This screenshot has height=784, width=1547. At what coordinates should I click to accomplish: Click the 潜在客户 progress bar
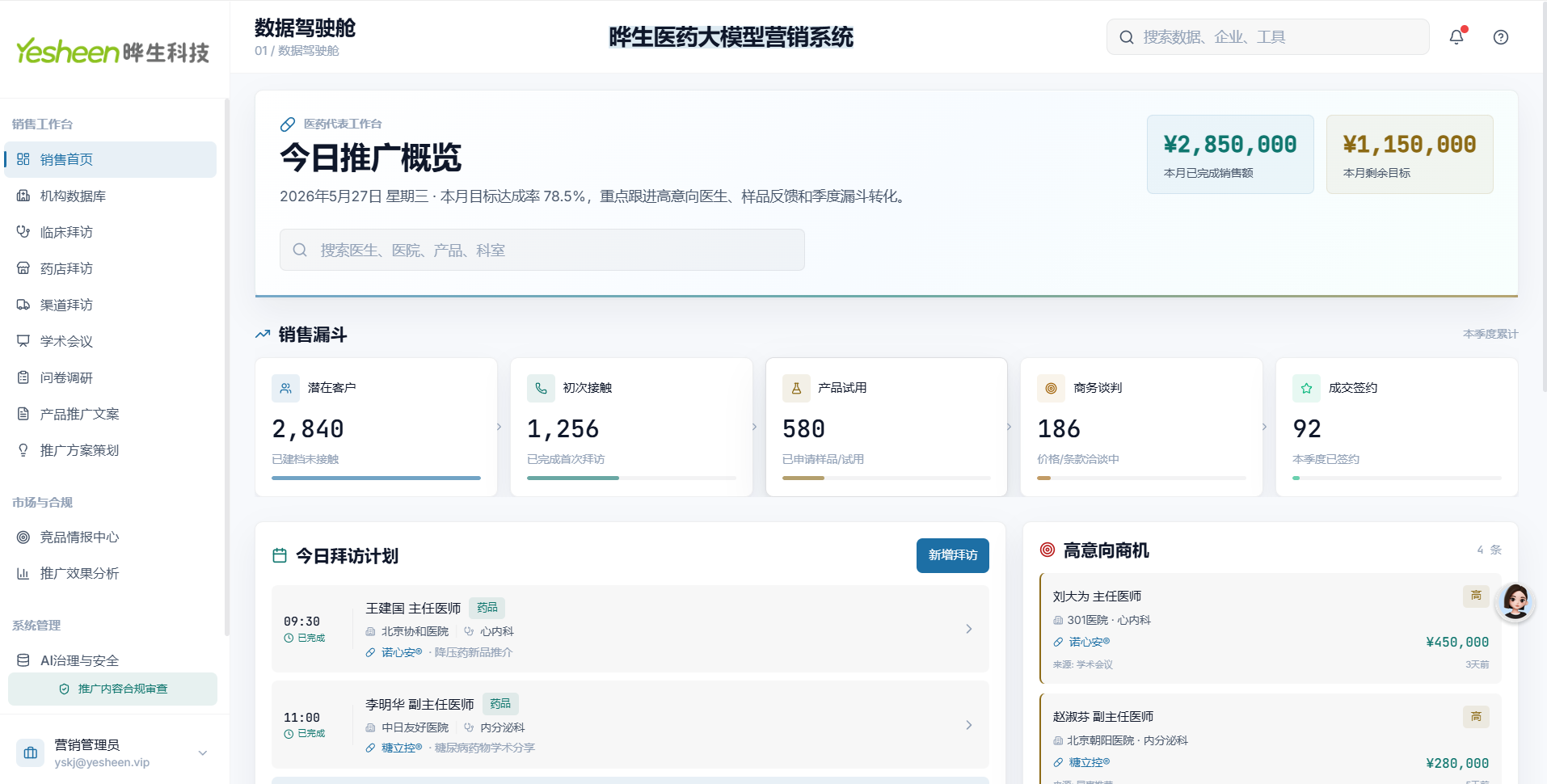tap(376, 478)
